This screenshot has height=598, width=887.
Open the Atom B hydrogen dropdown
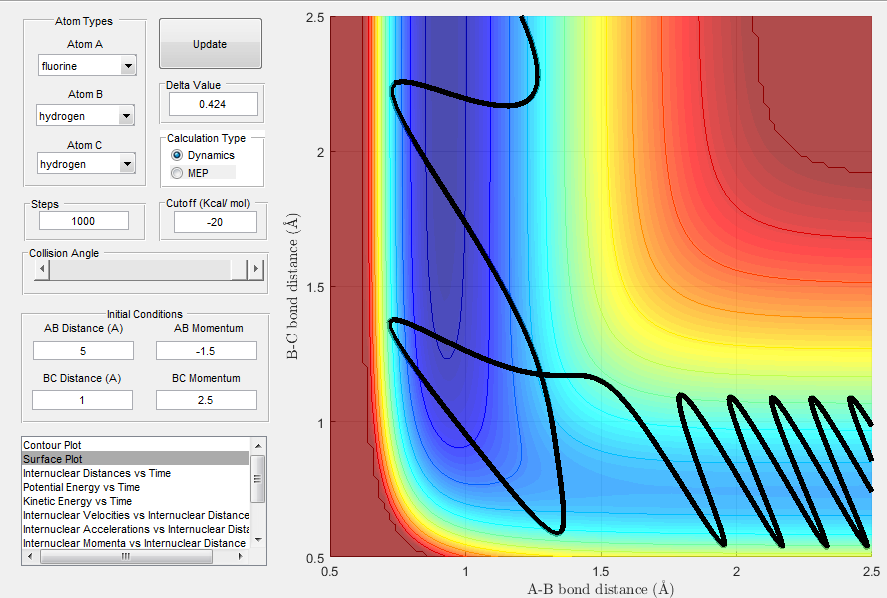click(x=85, y=116)
